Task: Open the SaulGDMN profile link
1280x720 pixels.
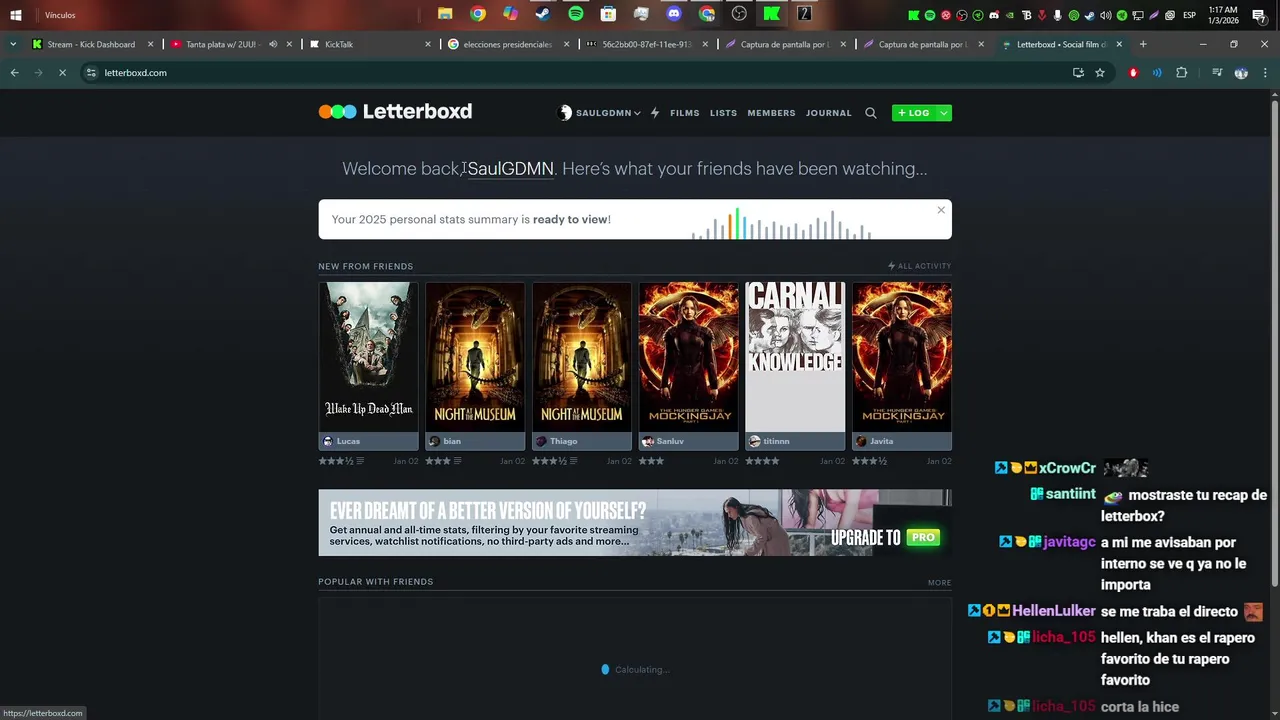Action: click(510, 169)
